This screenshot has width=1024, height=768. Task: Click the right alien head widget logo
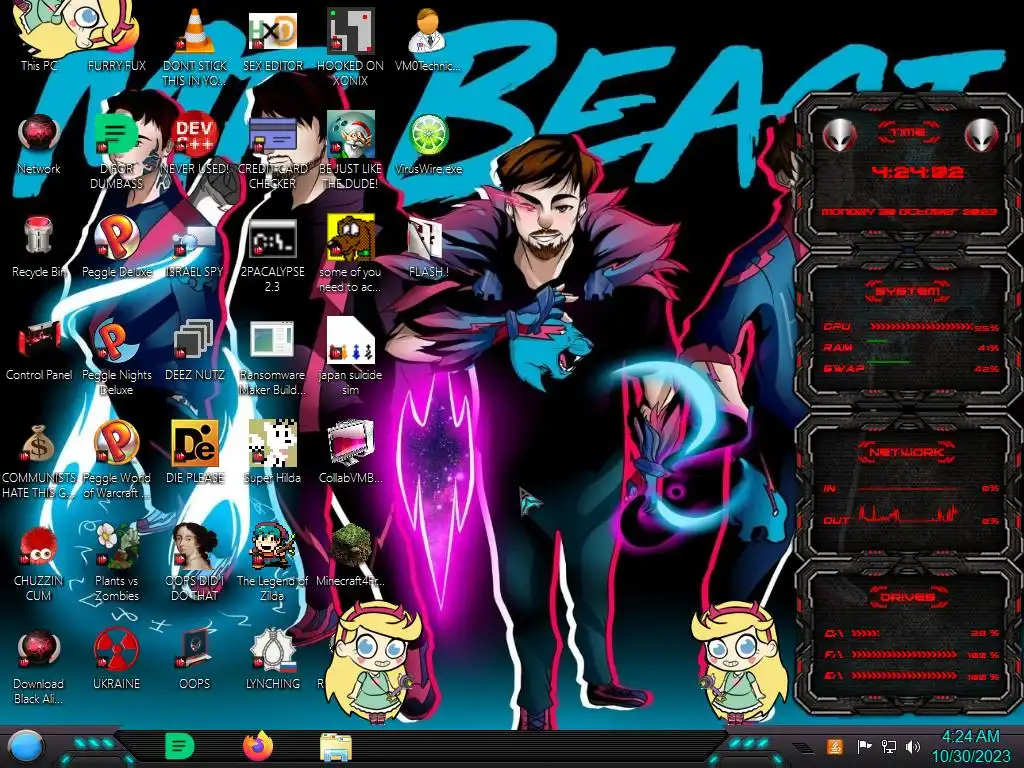[982, 135]
